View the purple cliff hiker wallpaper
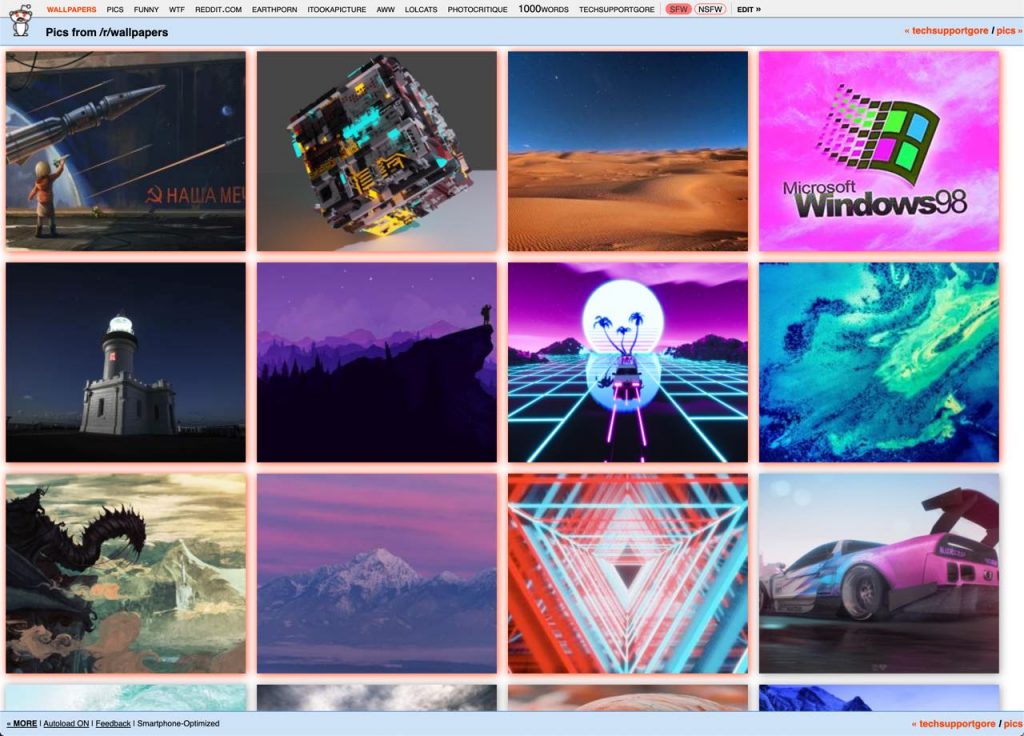The height and width of the screenshot is (736, 1024). point(377,362)
